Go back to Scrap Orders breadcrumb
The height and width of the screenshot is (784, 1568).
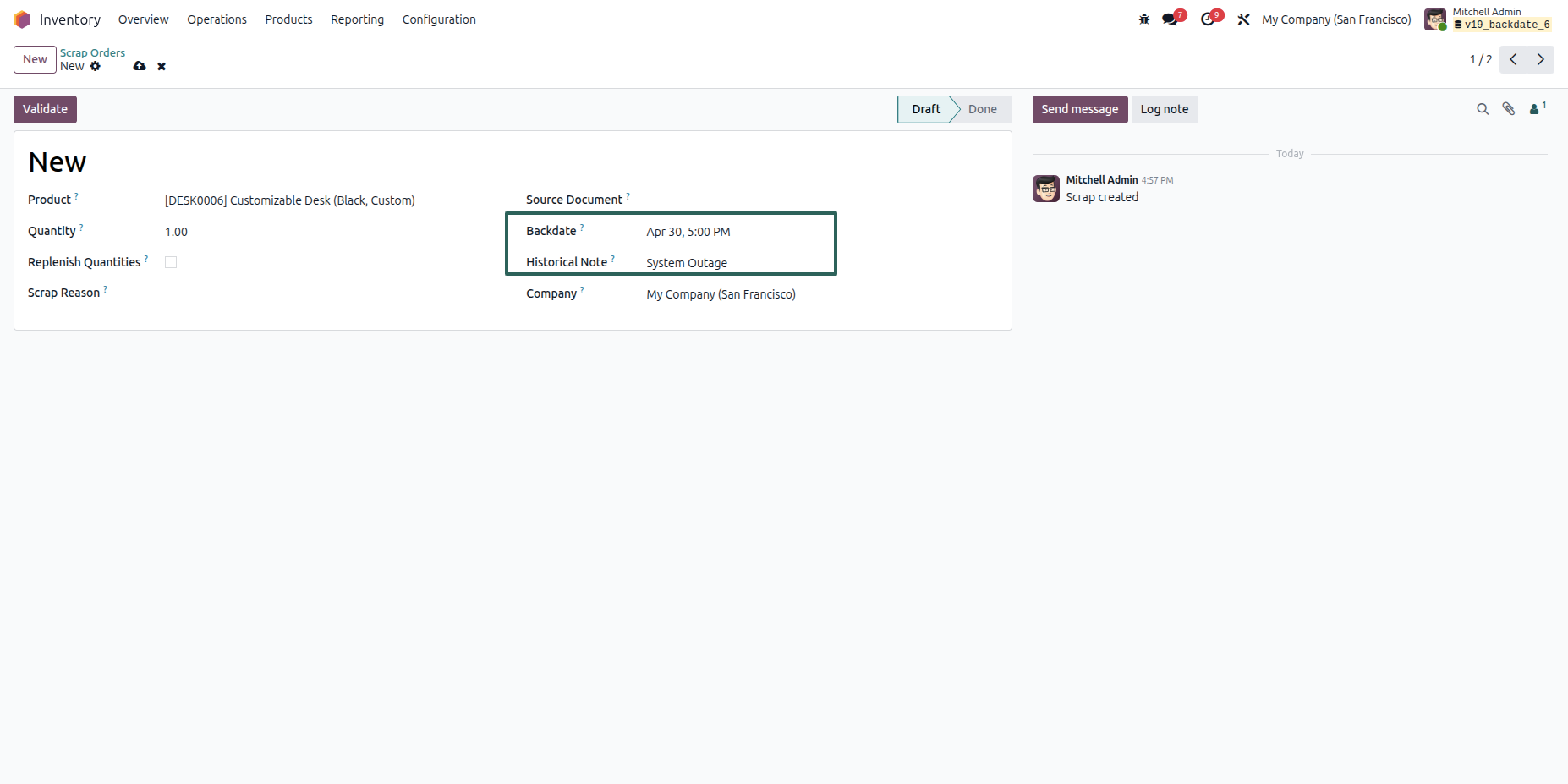(x=92, y=52)
